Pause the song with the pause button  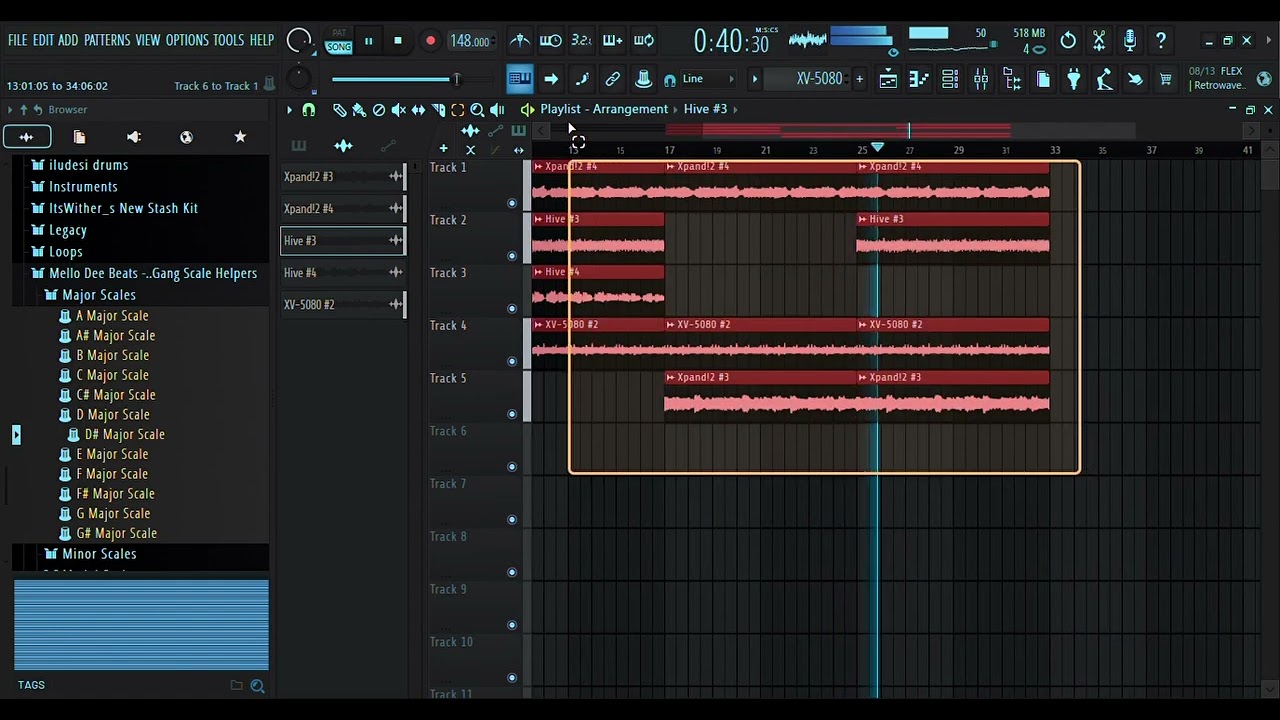pos(368,41)
